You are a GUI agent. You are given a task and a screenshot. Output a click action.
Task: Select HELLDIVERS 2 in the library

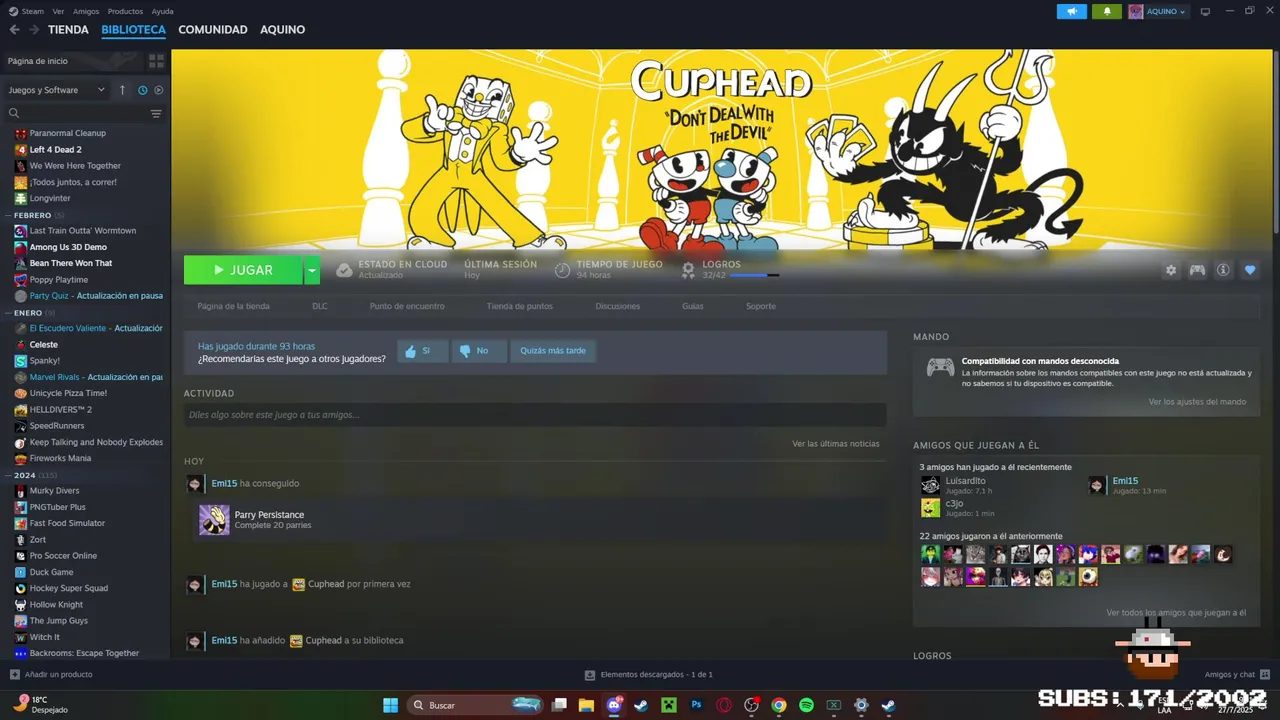pos(60,410)
